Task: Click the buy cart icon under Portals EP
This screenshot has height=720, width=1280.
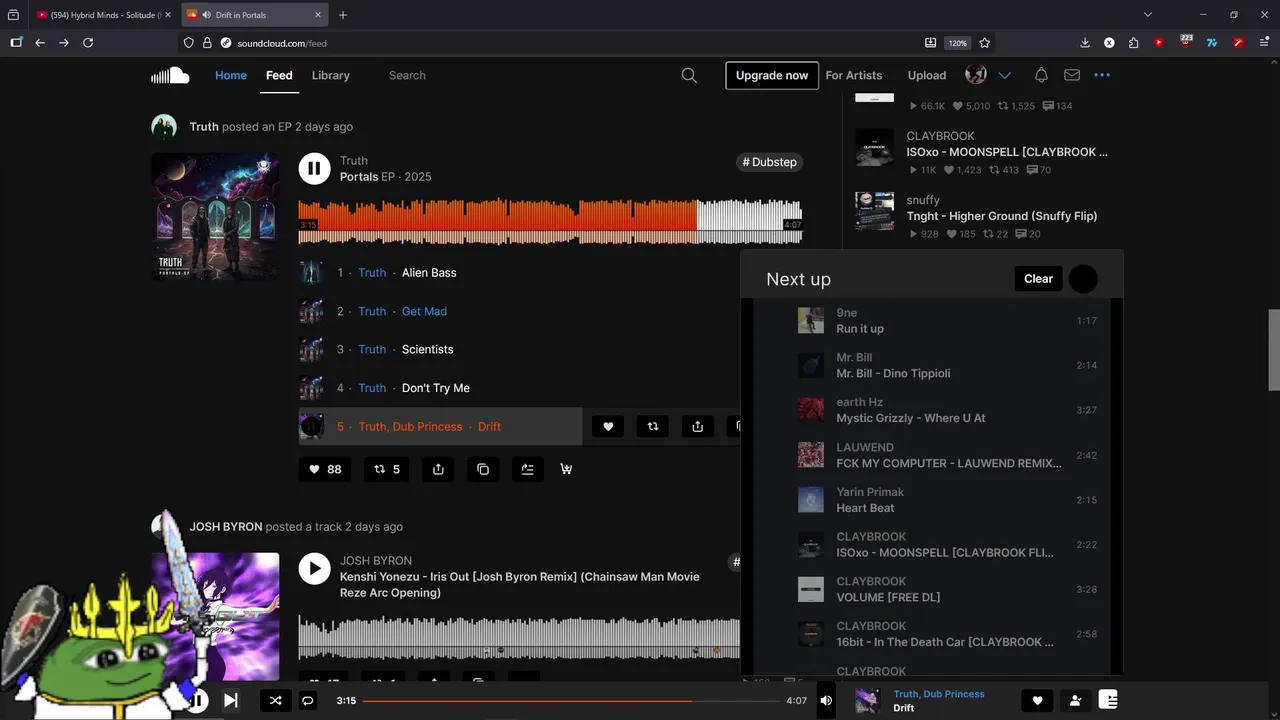Action: pos(566,469)
